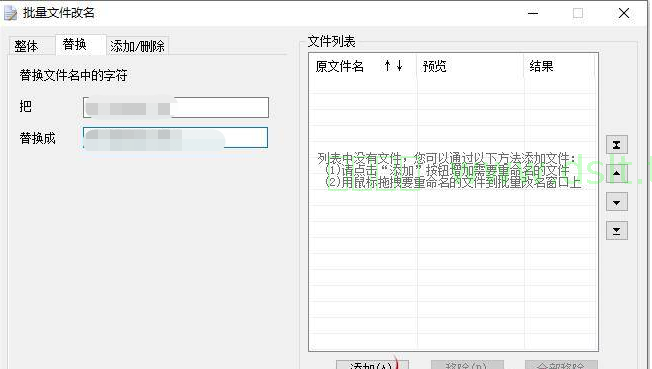Click the up arrow in 原文件名 header

(388, 65)
